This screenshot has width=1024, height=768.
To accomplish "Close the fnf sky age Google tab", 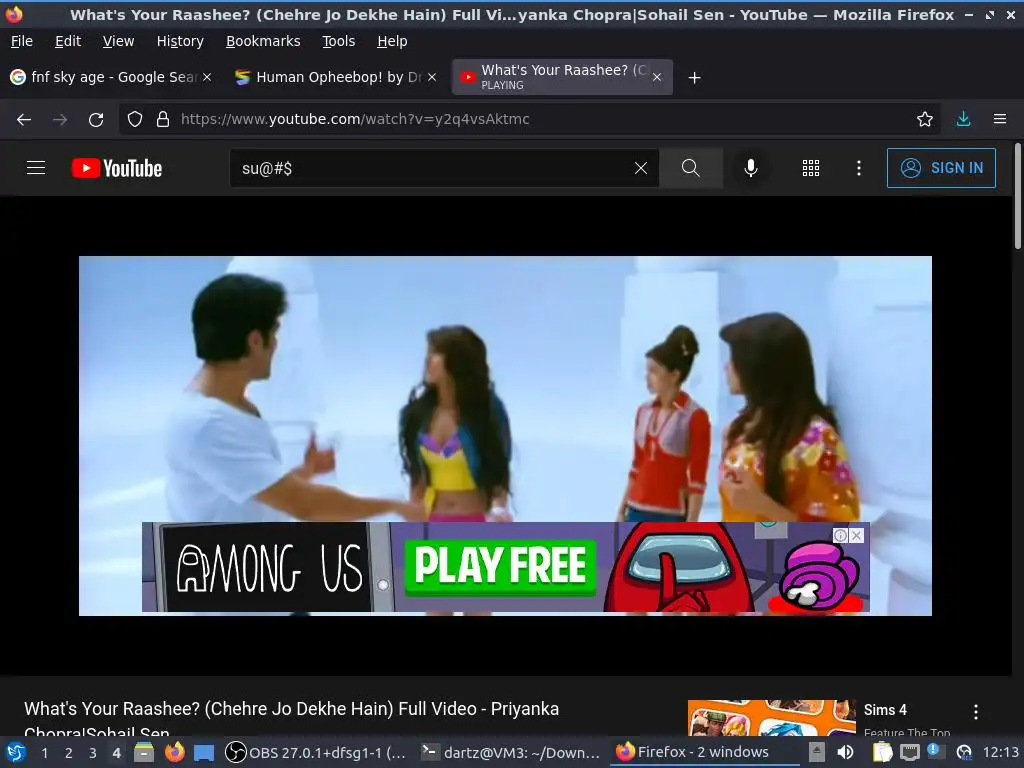I will 207,77.
